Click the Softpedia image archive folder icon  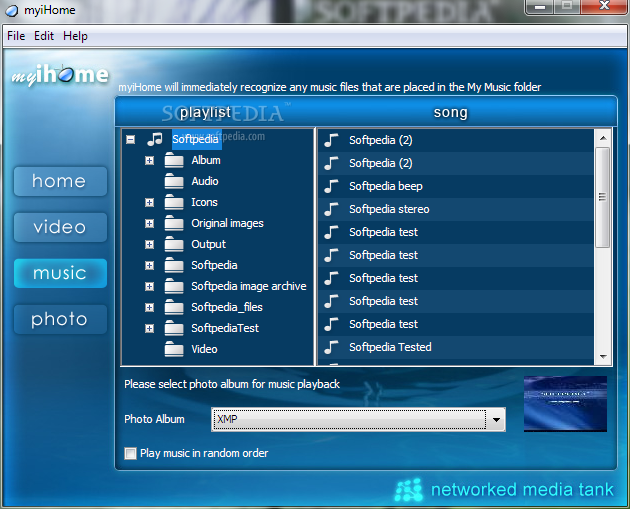[x=174, y=286]
